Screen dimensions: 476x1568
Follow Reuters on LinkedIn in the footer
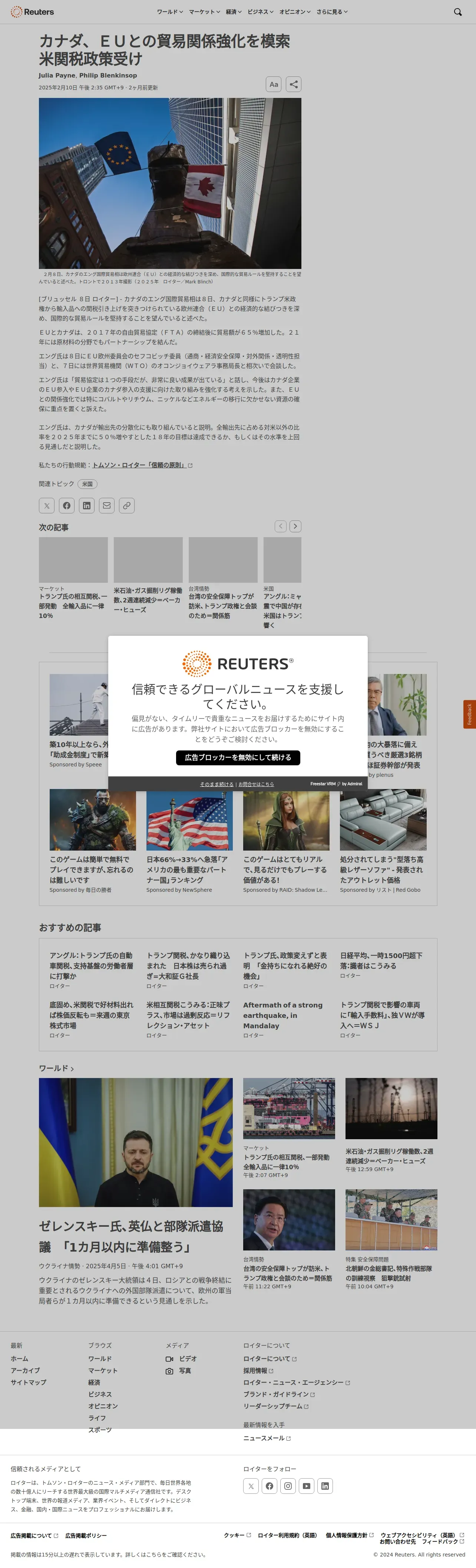pos(325,1486)
